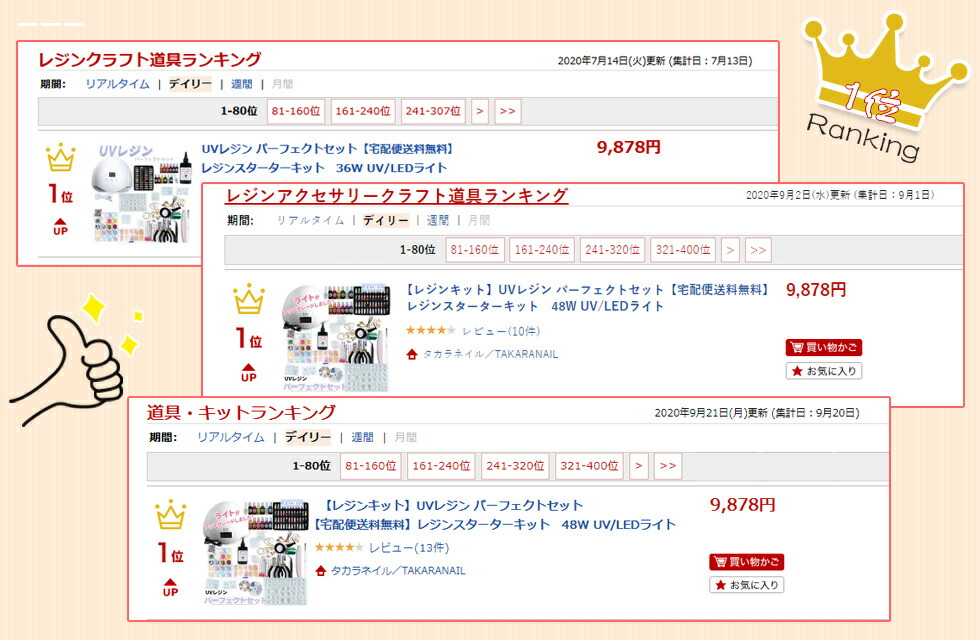Click the 買い物かご cart button in the 道具・キット ranking

[x=747, y=562]
